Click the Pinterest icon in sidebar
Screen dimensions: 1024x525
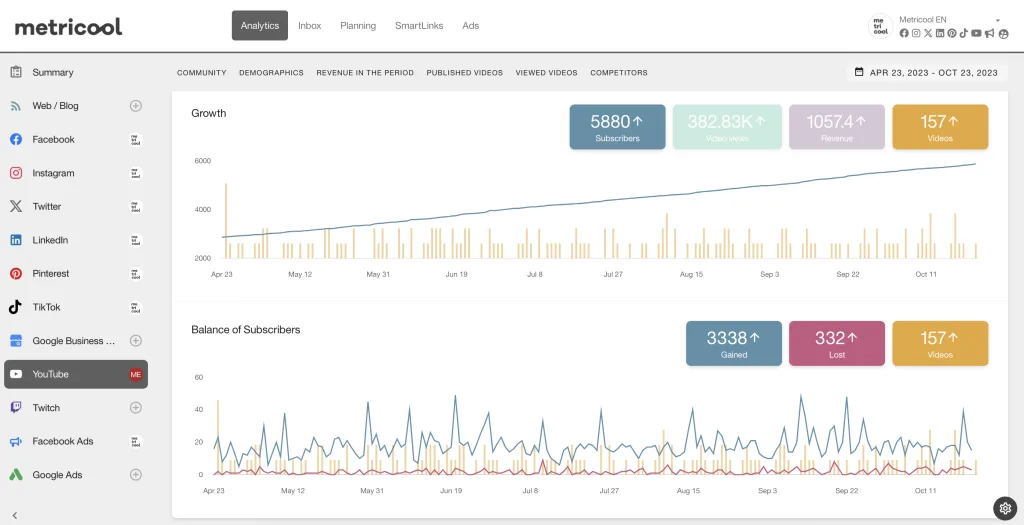16,273
